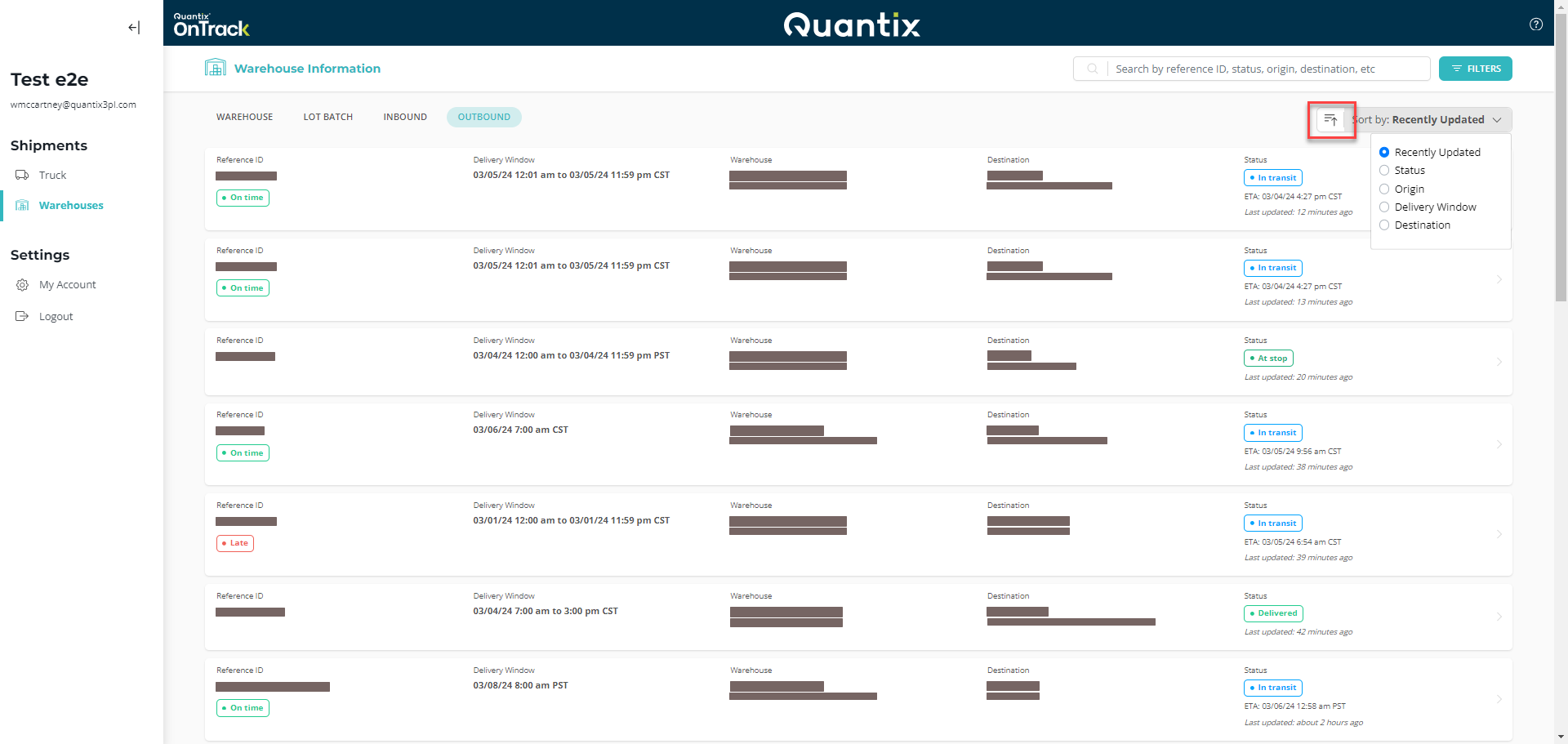The image size is (1568, 744).
Task: Click the Logout icon in the sidebar
Action: coord(23,317)
